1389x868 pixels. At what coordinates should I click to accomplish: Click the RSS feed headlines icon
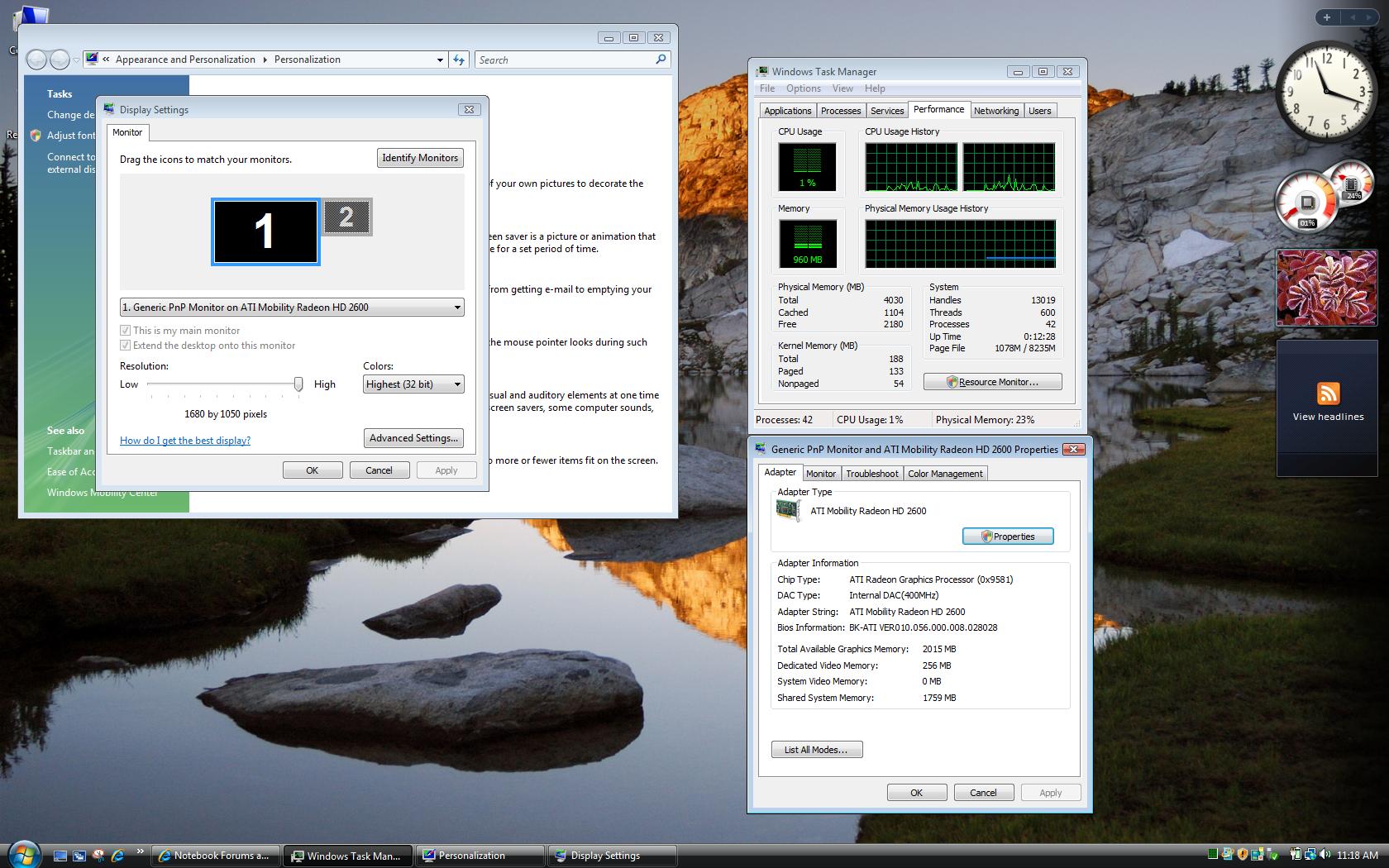(x=1328, y=393)
